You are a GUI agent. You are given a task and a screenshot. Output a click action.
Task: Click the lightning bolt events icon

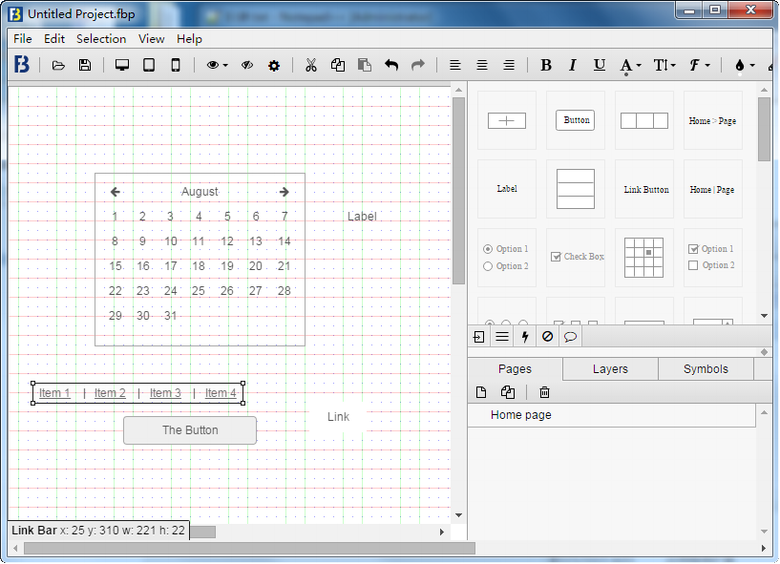(525, 337)
